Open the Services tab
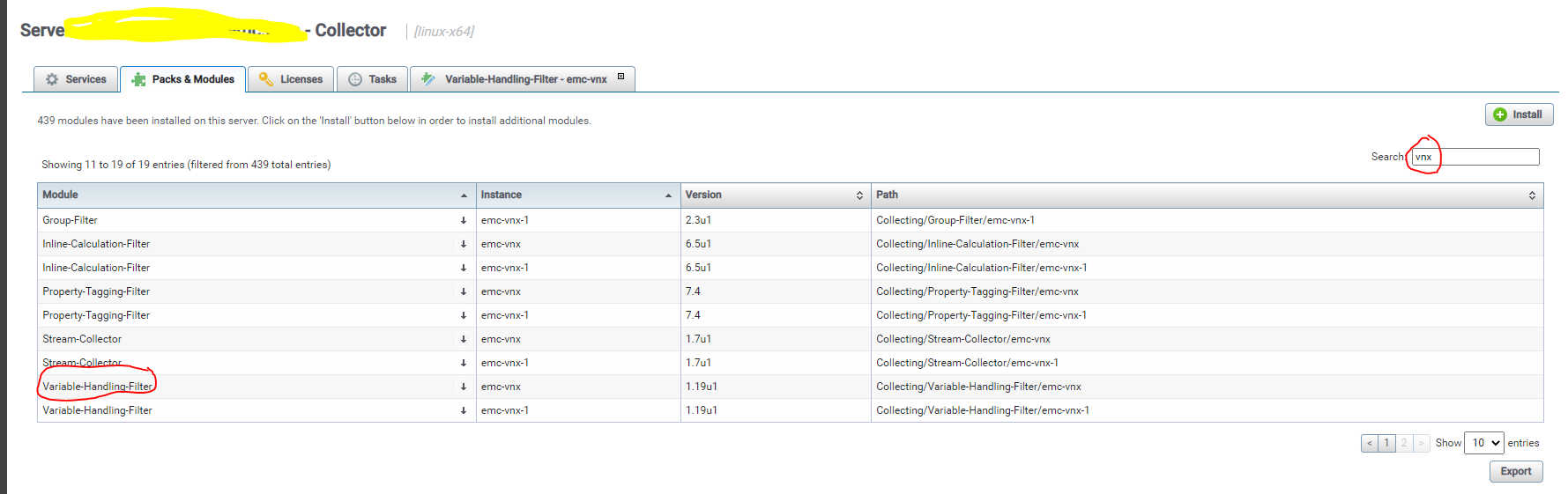This screenshot has width=1568, height=494. click(76, 79)
